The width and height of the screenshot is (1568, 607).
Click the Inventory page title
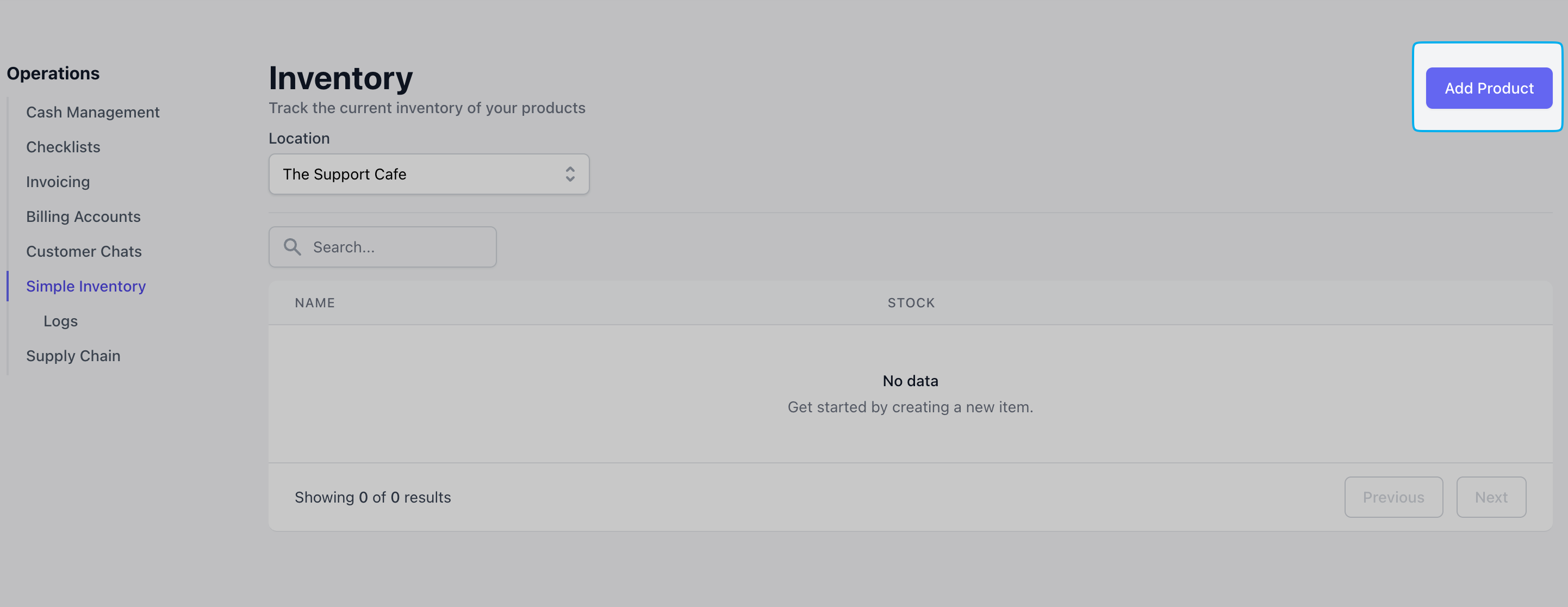[x=340, y=78]
